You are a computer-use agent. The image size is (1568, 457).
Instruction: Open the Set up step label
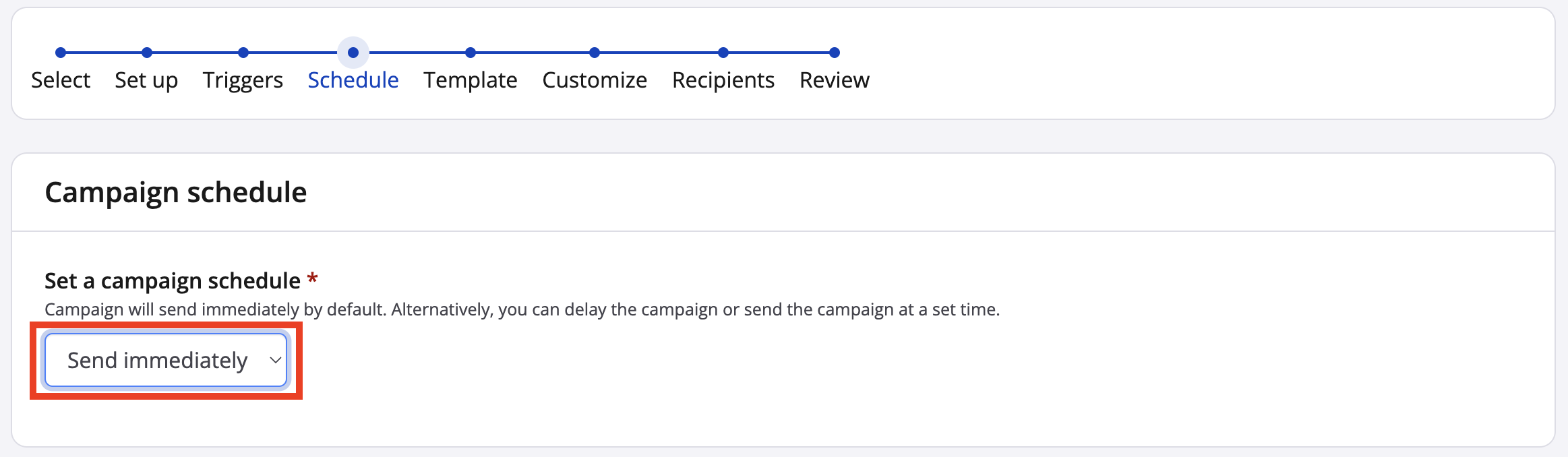tap(146, 80)
